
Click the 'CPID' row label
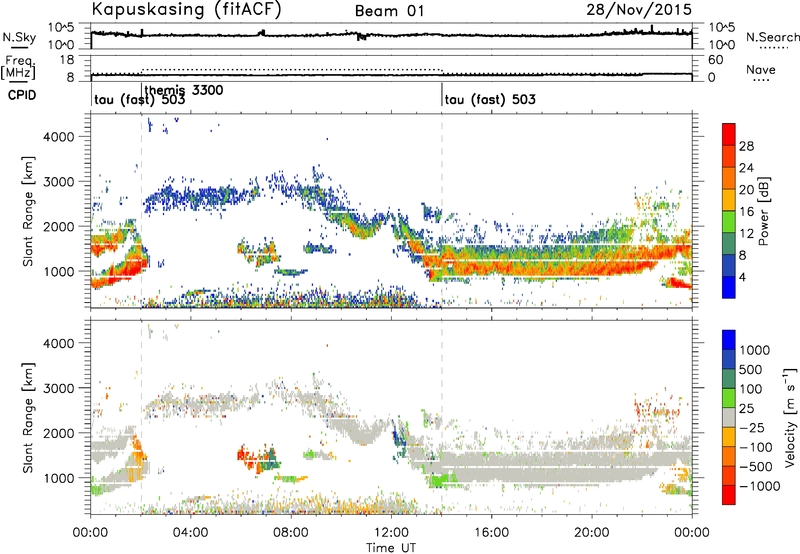click(x=22, y=95)
